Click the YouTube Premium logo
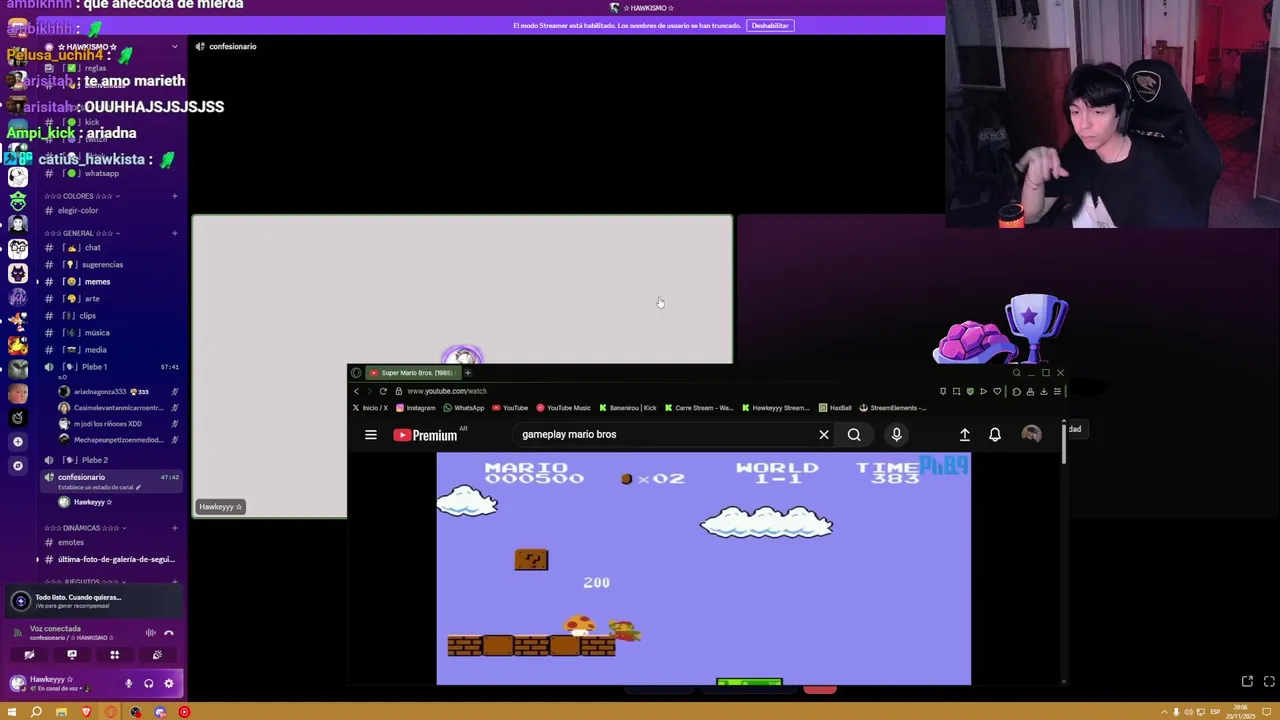 (425, 435)
